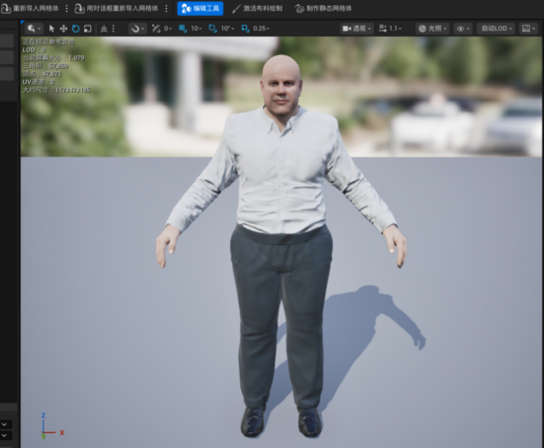The height and width of the screenshot is (448, 544).
Task: Open options beside reimport-with-dialog button
Action: 167,8
